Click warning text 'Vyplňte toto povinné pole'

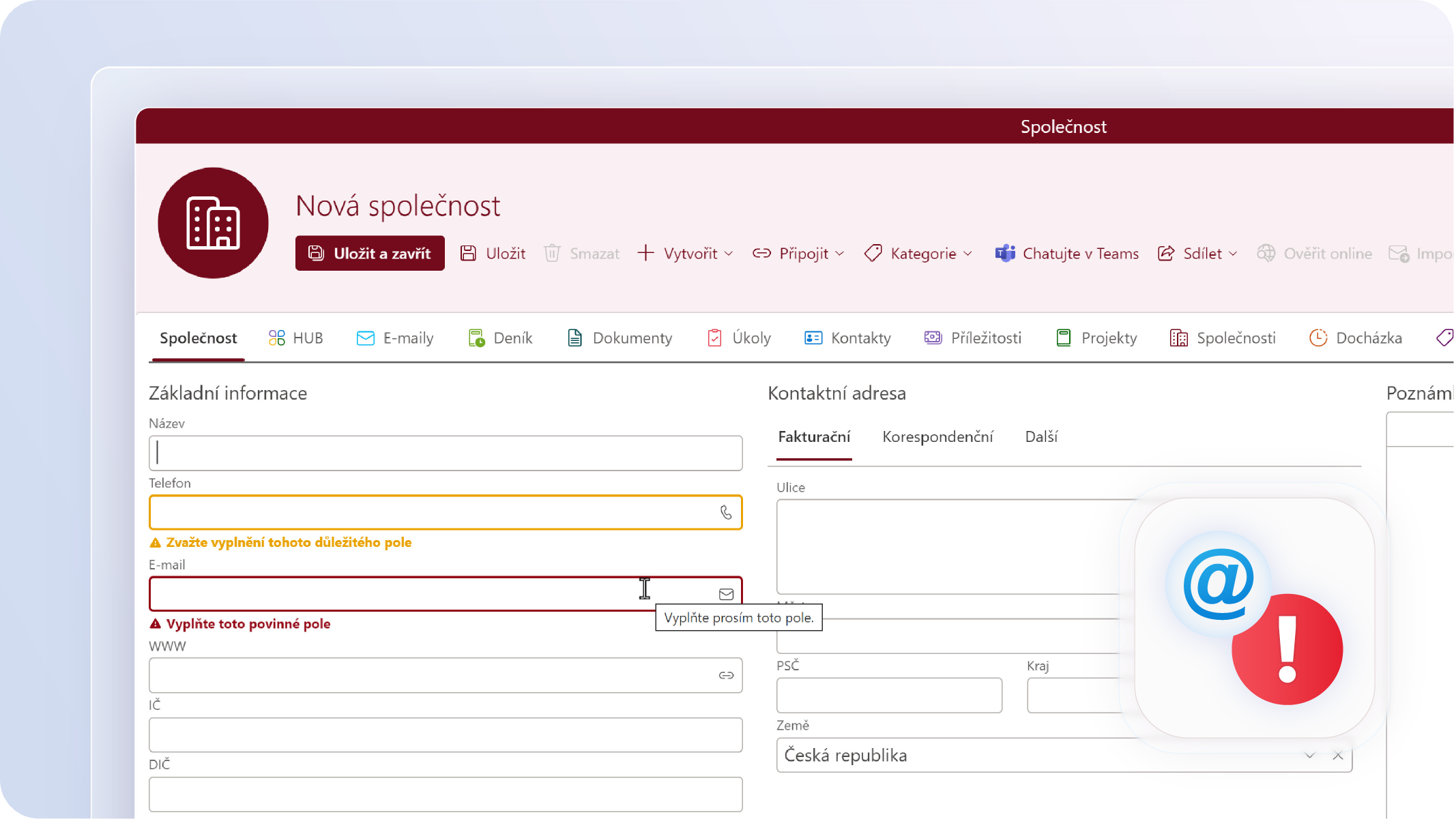click(x=248, y=623)
